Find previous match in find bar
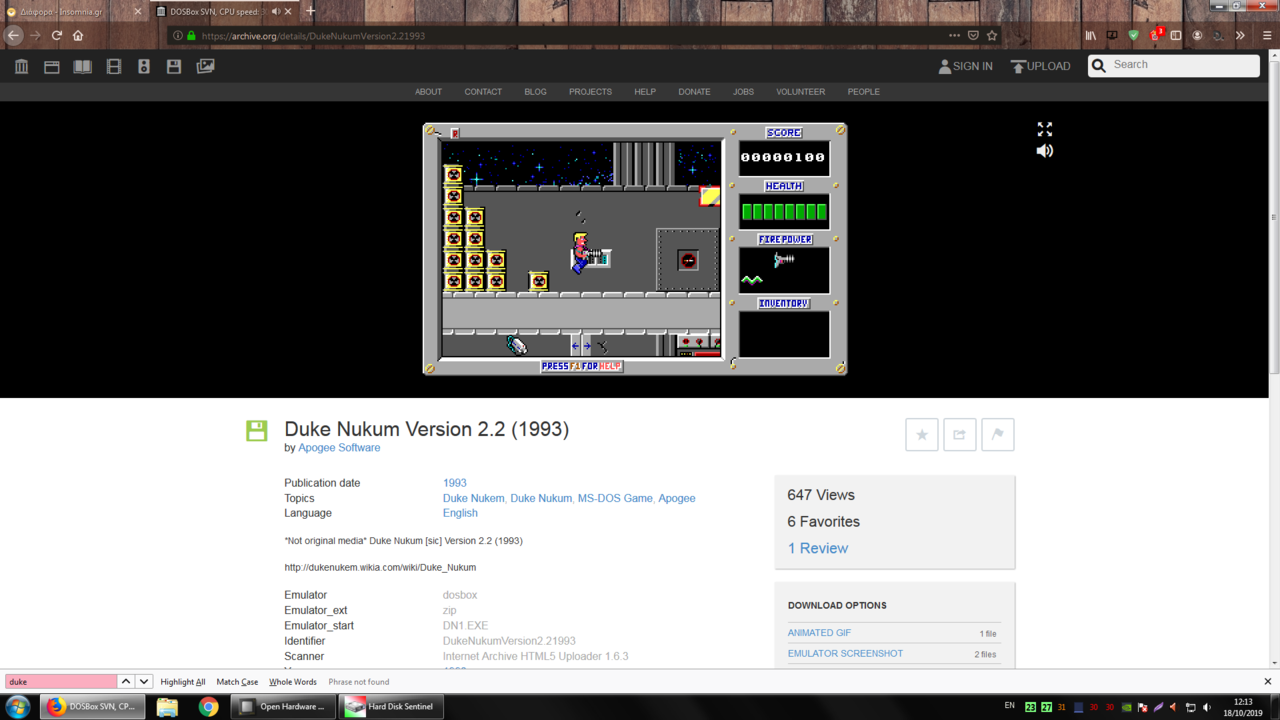Screen dimensions: 1280x720 [126, 682]
